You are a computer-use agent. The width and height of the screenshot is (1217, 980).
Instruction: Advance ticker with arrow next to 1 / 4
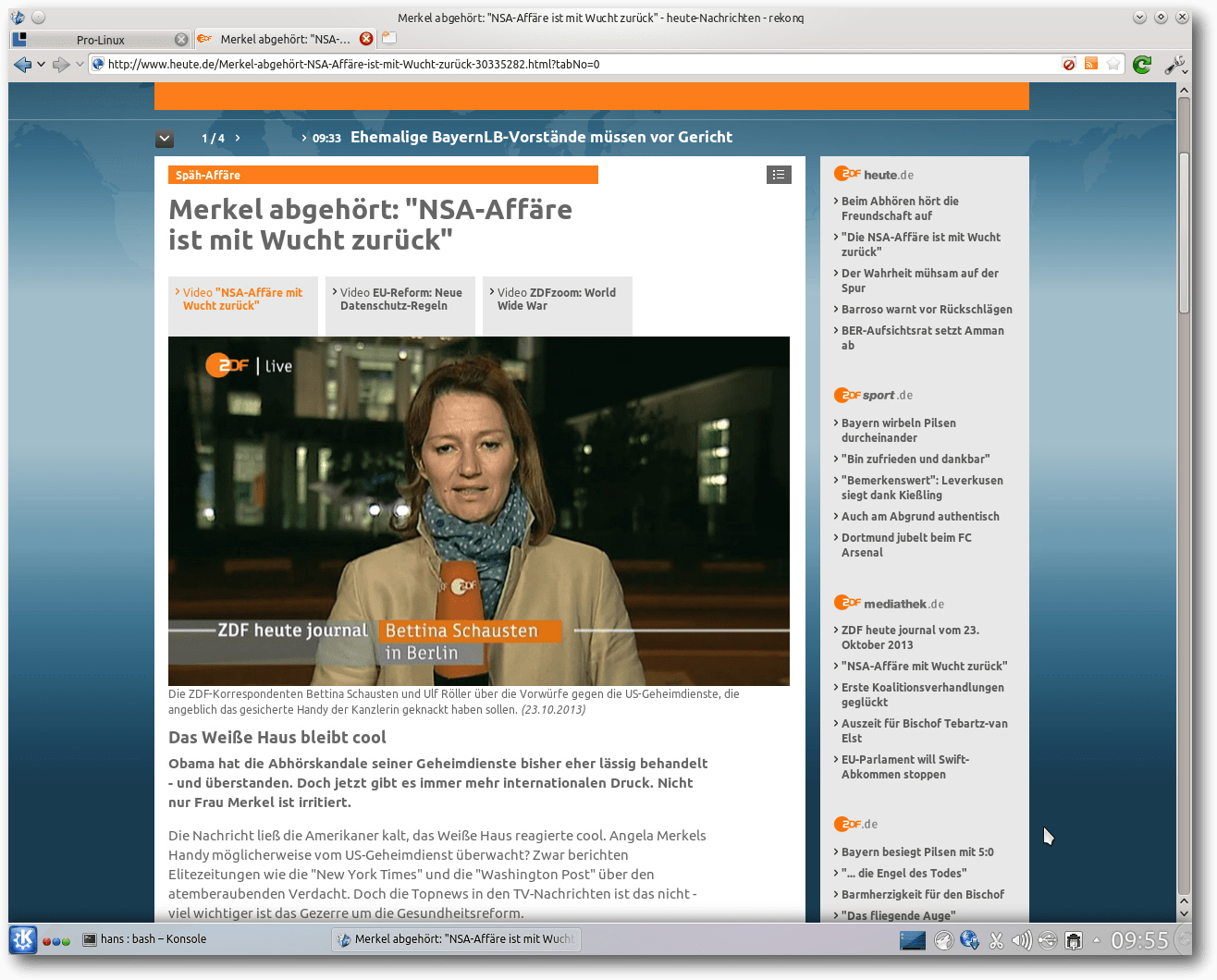click(x=238, y=138)
